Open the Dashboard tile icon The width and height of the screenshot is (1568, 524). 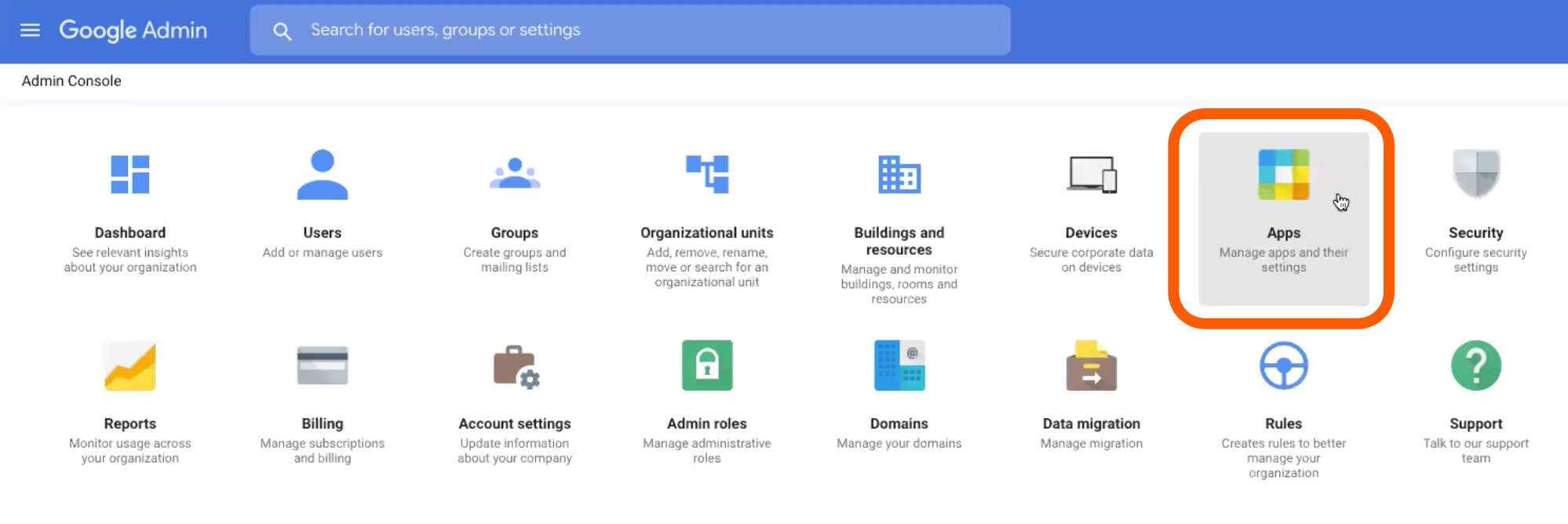(130, 174)
